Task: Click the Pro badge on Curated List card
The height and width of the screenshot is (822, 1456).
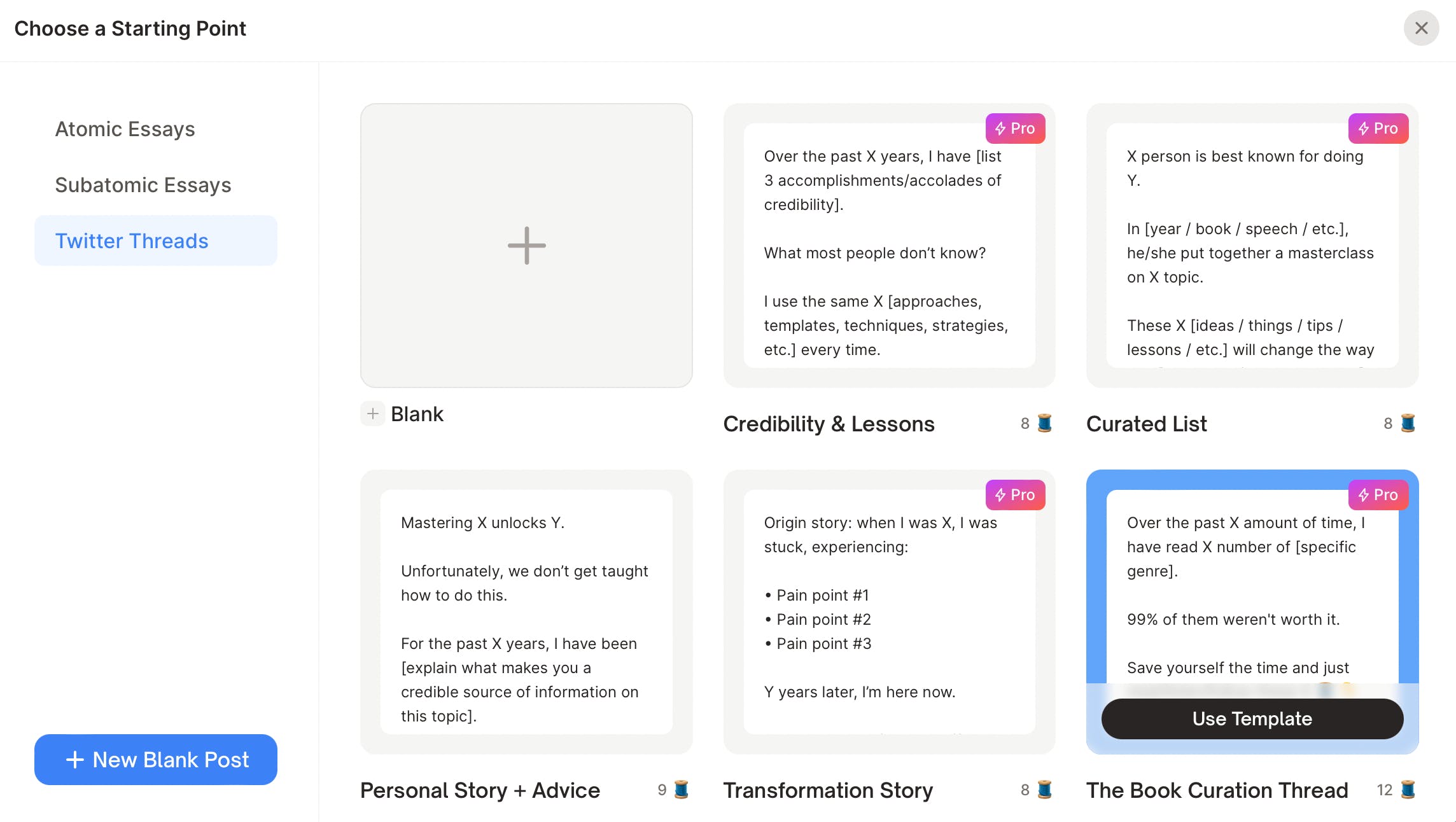Action: [1378, 129]
